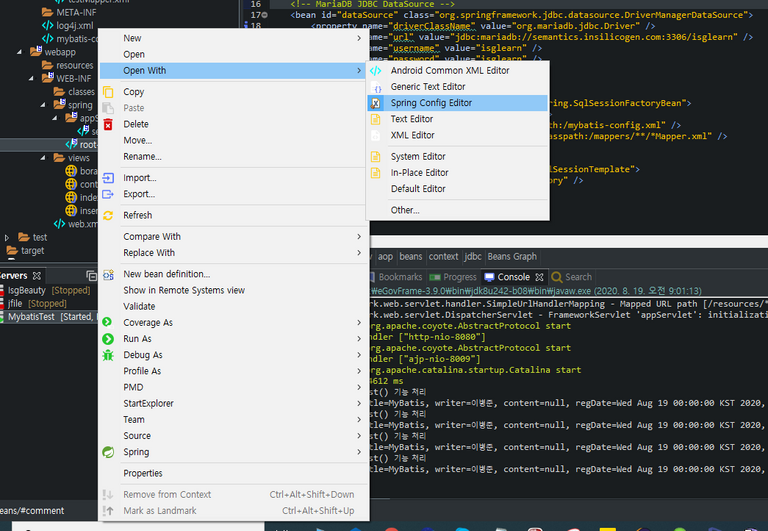
Task: Toggle fold marker on line 17
Action: pos(265,15)
